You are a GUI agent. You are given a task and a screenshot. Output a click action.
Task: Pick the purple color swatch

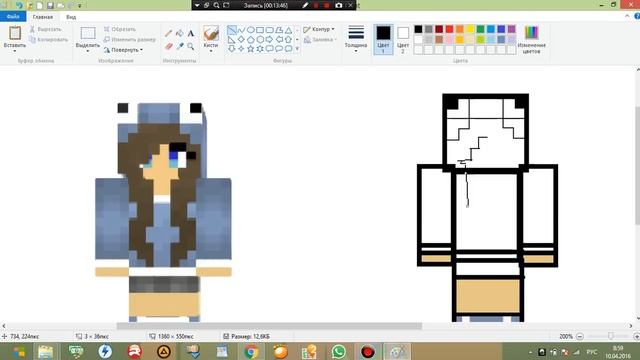pos(511,29)
